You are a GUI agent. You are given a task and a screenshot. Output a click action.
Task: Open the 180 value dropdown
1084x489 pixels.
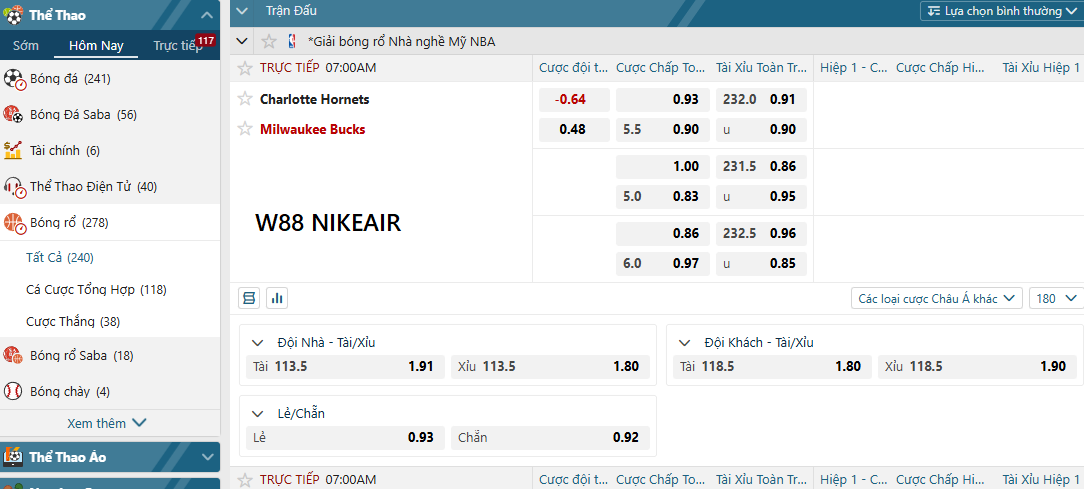pyautogui.click(x=1057, y=298)
